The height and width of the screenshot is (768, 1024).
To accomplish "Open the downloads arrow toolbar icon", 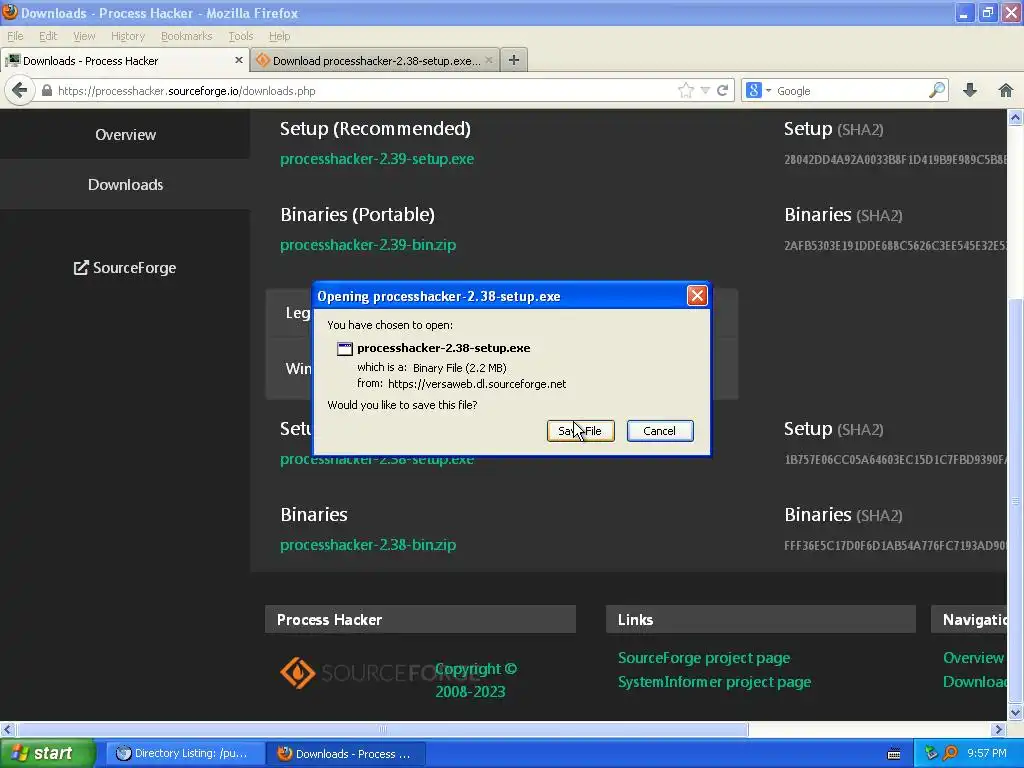I will 970,90.
